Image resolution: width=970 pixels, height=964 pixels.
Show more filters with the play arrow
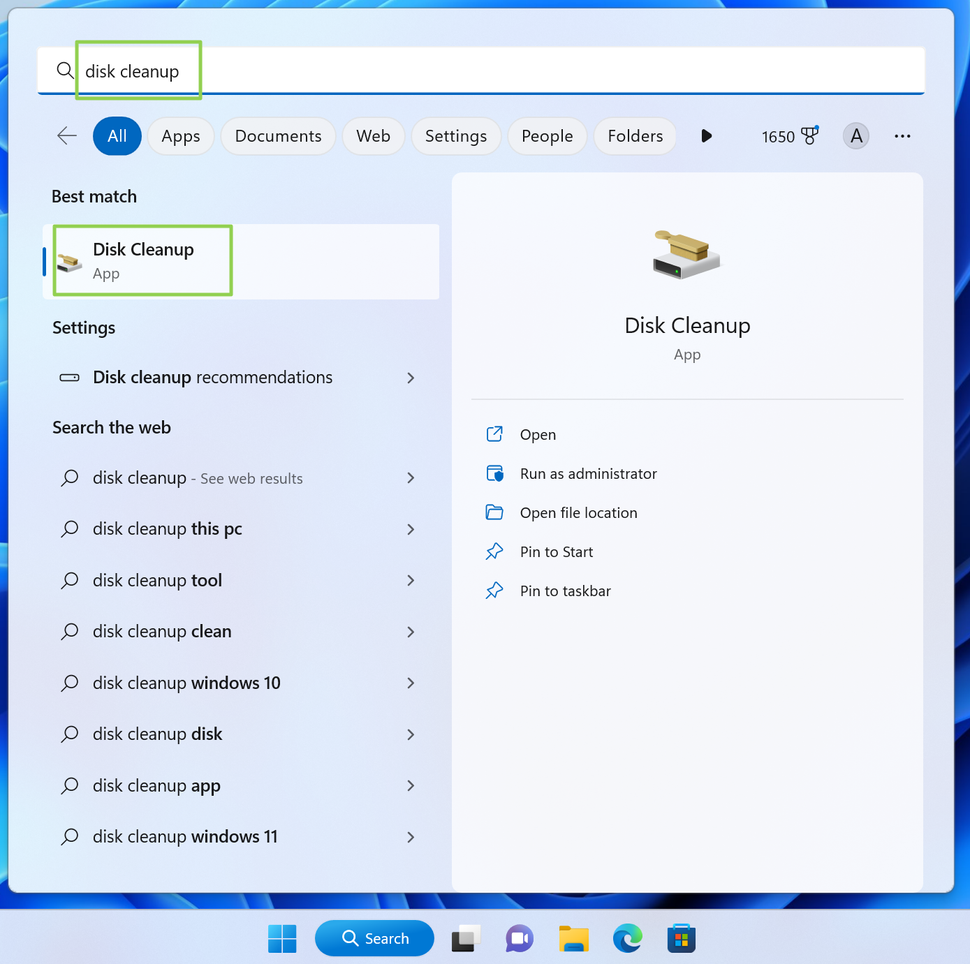click(x=706, y=136)
